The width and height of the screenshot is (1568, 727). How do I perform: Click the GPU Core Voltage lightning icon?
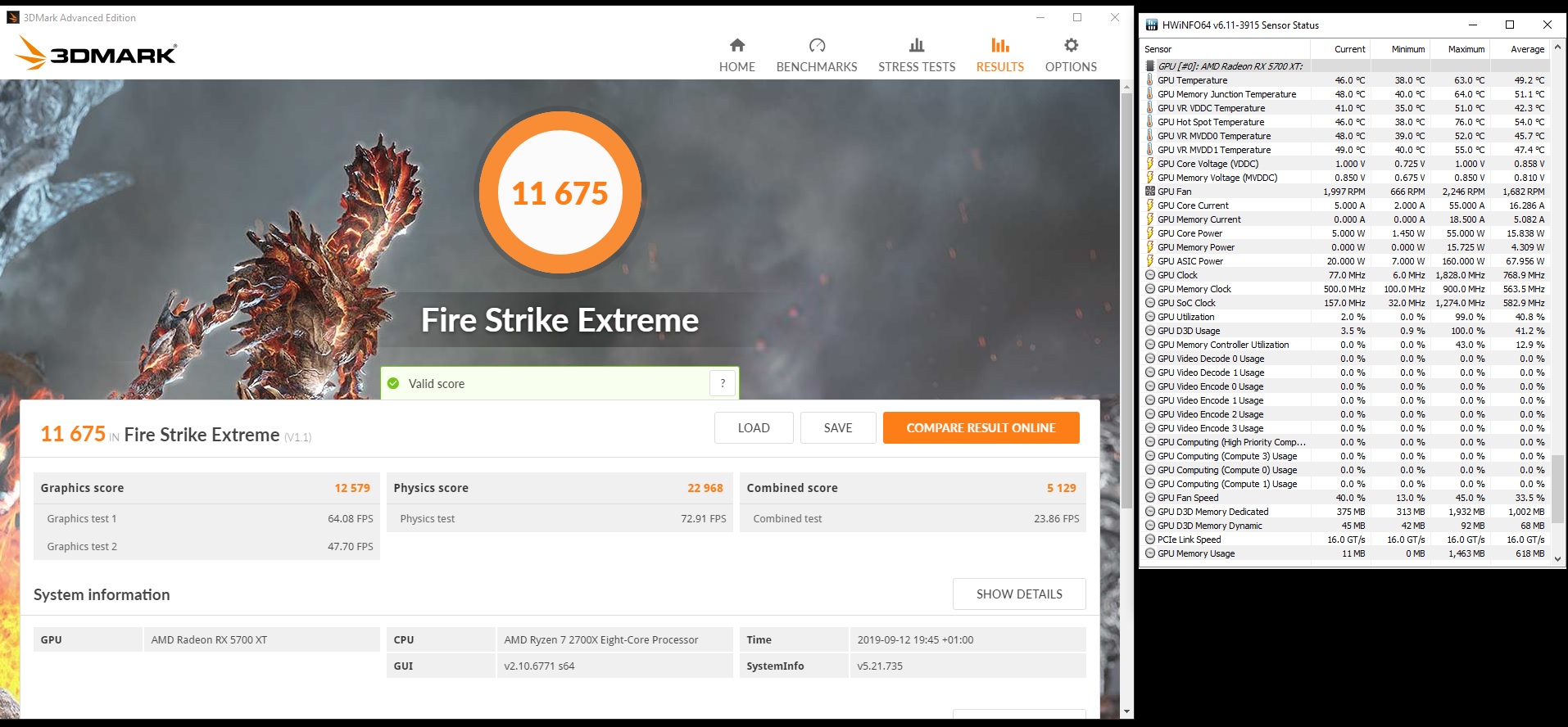pyautogui.click(x=1149, y=164)
